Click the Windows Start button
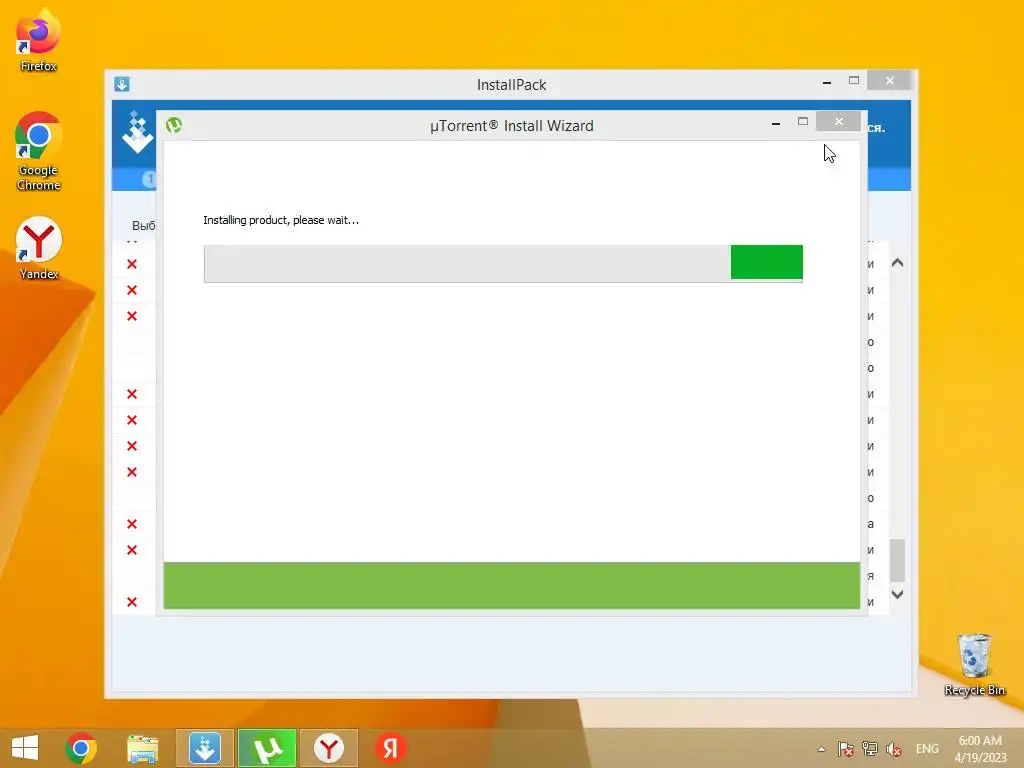The width and height of the screenshot is (1024, 768). [25, 748]
